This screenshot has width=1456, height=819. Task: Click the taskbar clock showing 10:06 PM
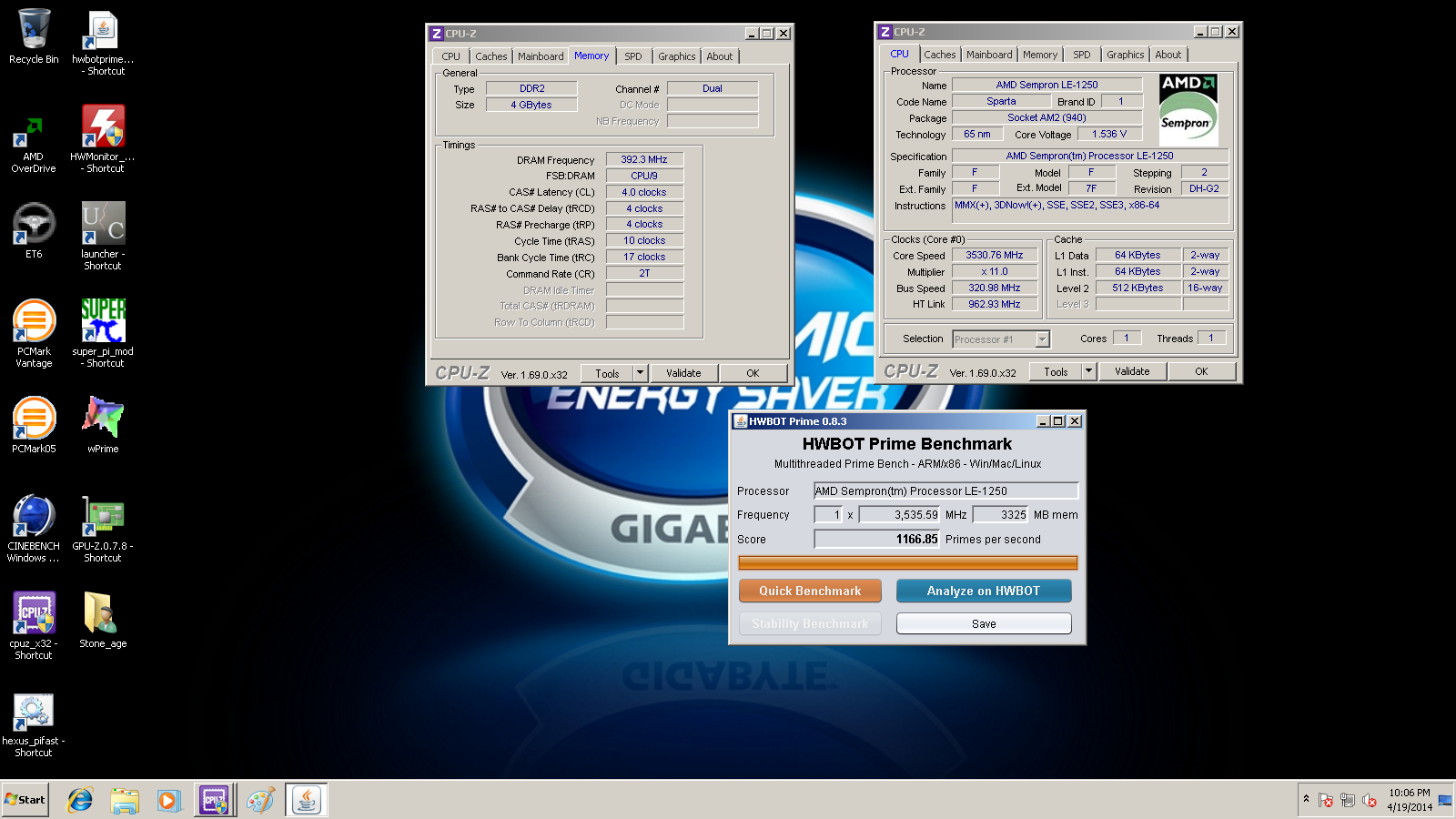pos(1410,800)
